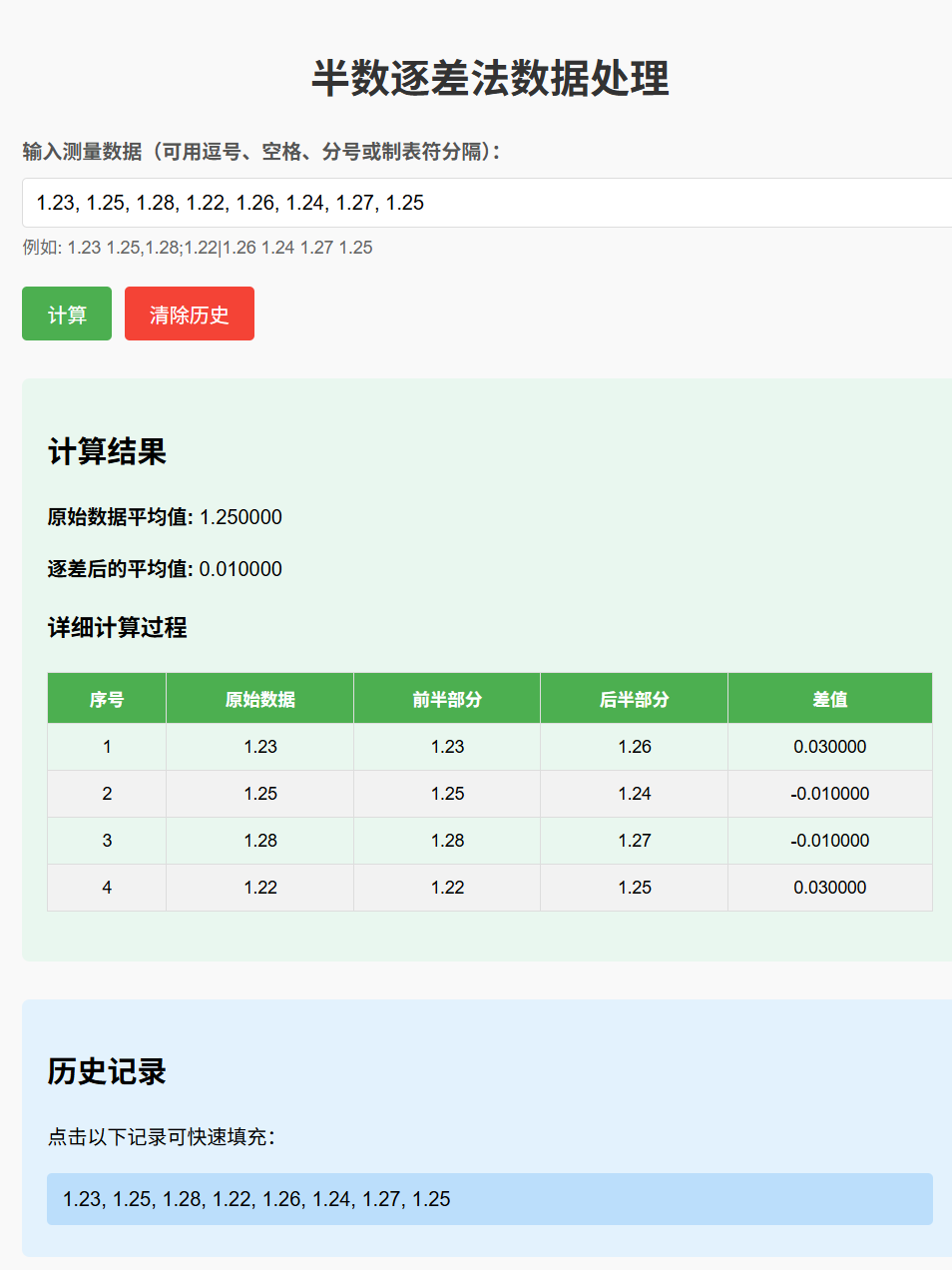This screenshot has height=1270, width=952.
Task: Click the 前半部分 column header
Action: click(x=445, y=698)
